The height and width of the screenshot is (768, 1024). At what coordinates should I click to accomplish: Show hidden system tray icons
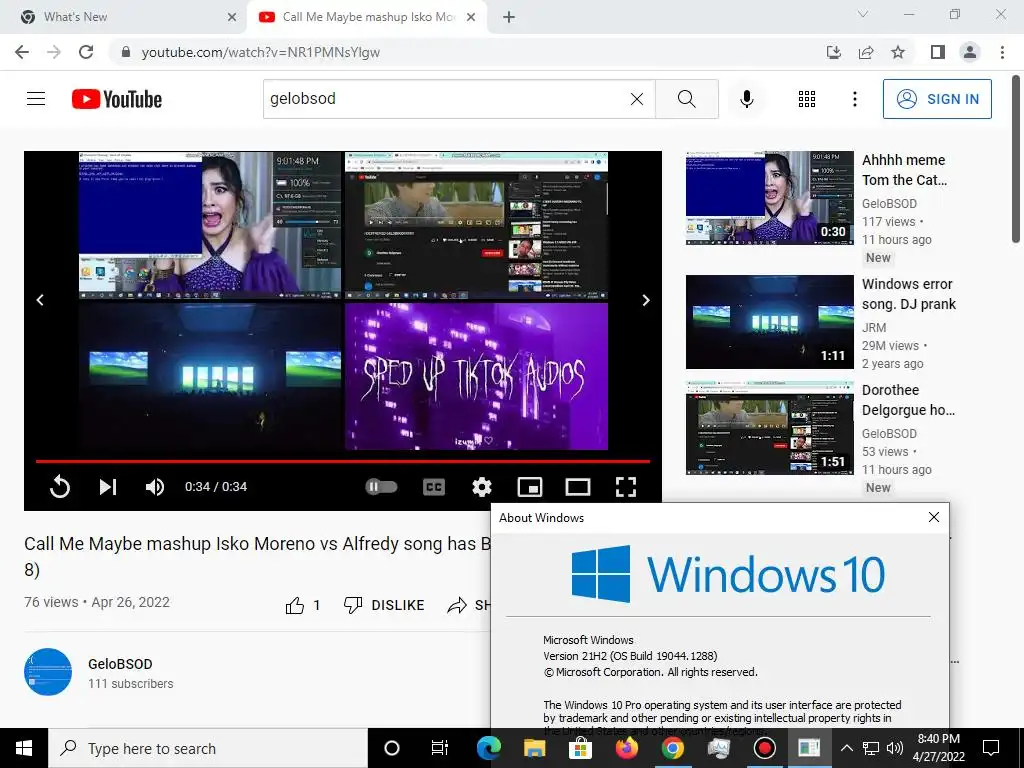(x=846, y=748)
